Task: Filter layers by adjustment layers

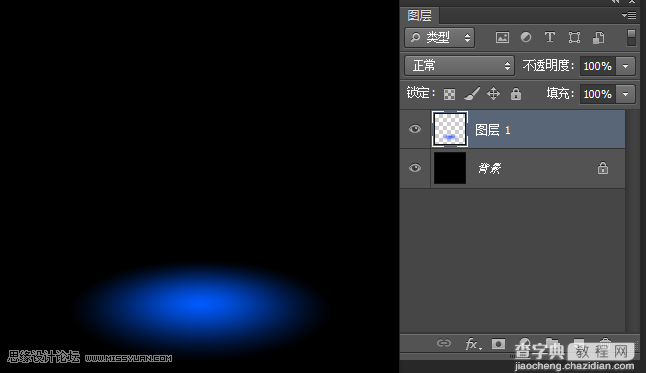Action: (526, 38)
